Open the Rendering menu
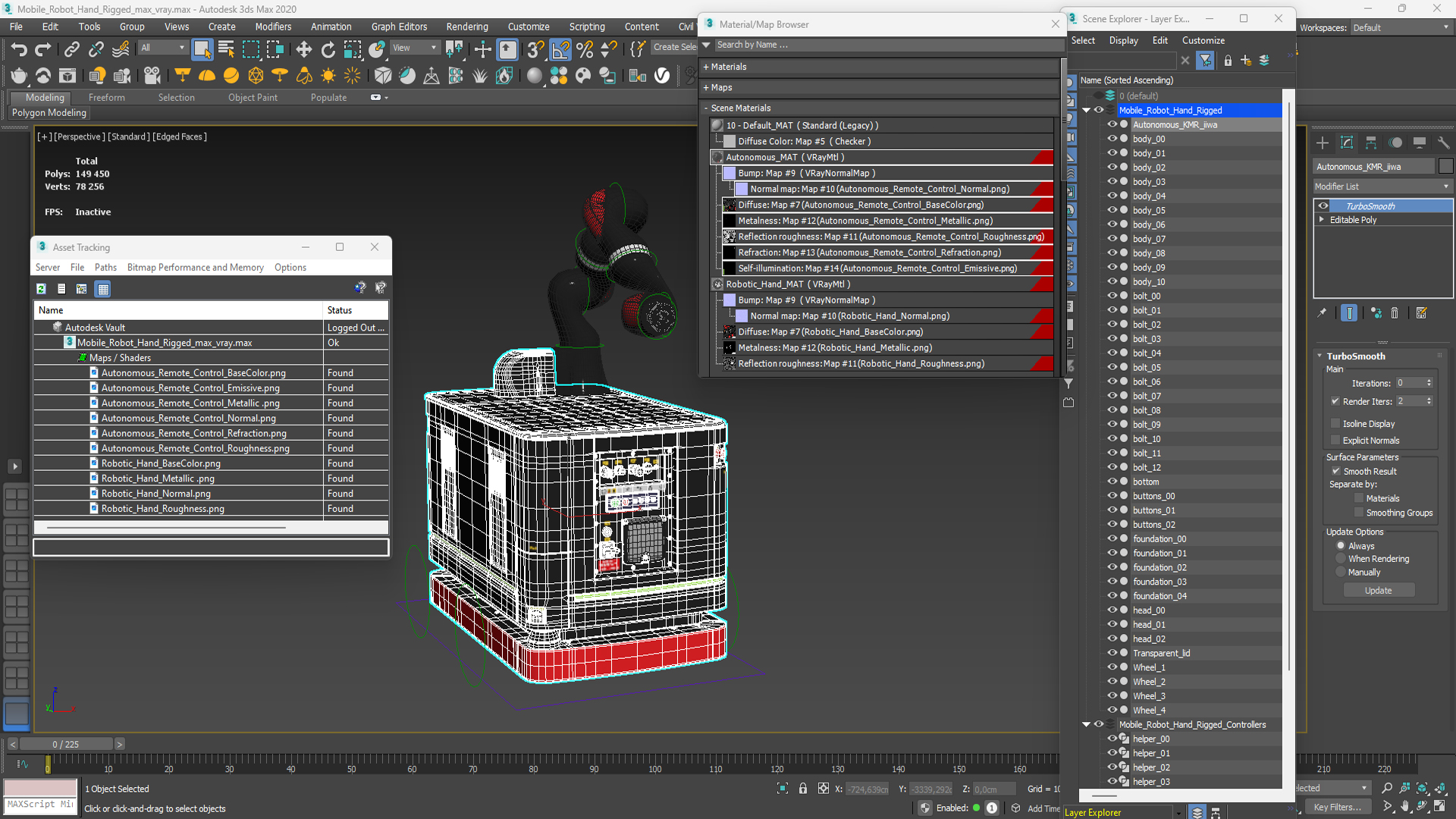Viewport: 1456px width, 819px height. coord(466,27)
